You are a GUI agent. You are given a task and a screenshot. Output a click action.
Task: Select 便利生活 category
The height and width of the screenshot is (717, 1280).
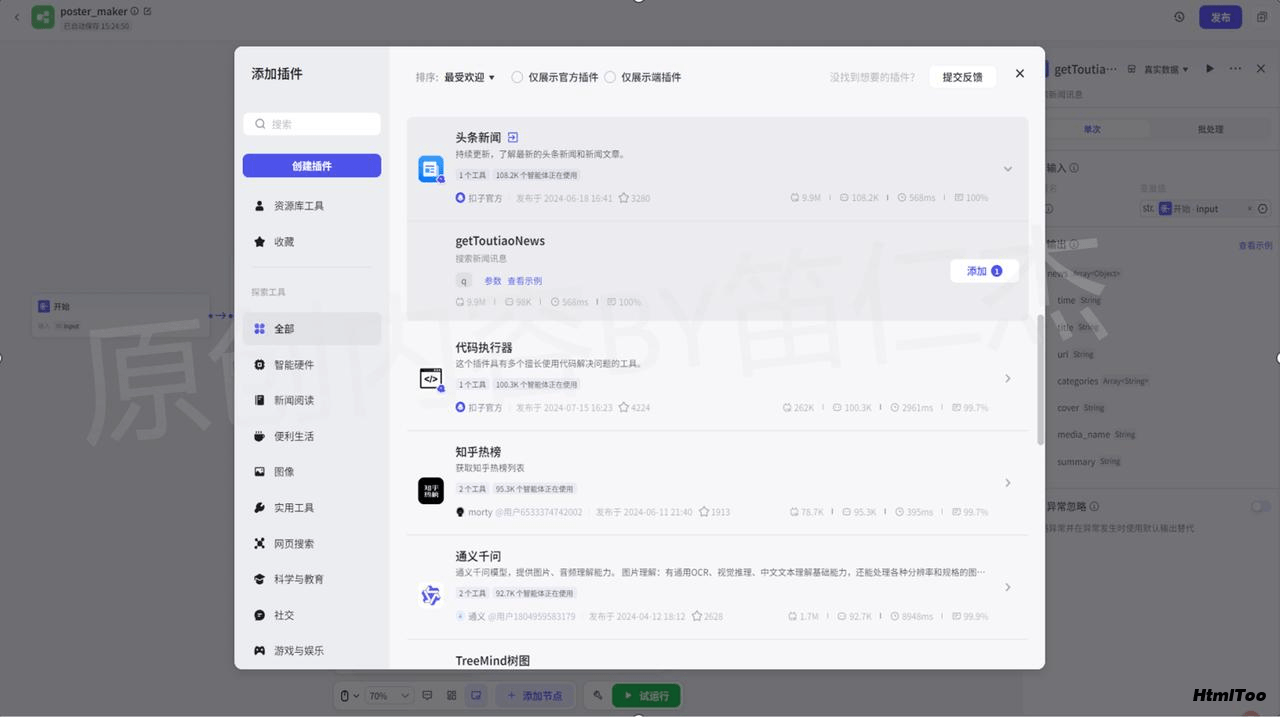[312, 436]
